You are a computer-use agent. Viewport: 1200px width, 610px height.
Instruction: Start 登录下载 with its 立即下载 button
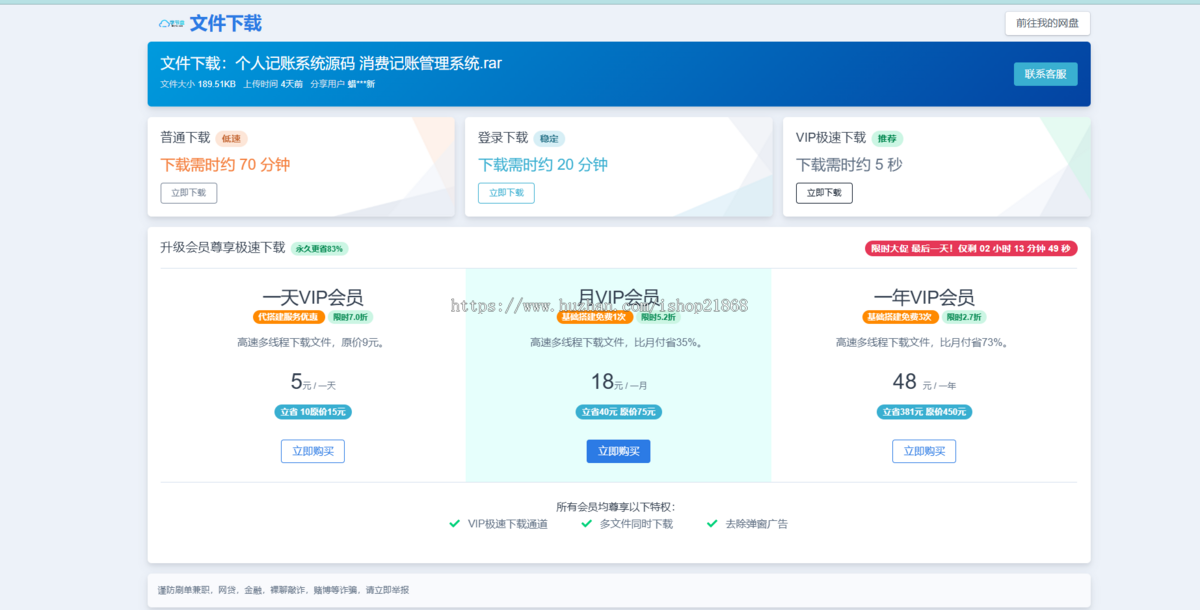[506, 193]
